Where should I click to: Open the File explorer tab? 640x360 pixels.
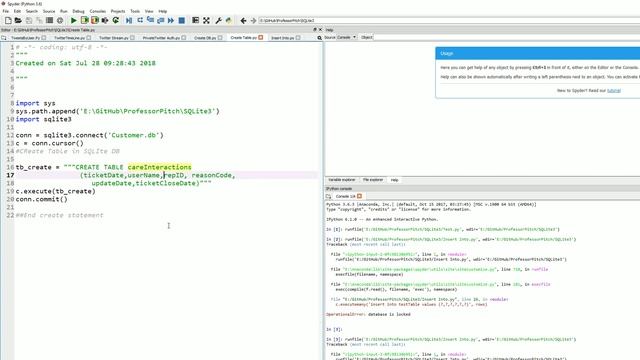point(373,180)
